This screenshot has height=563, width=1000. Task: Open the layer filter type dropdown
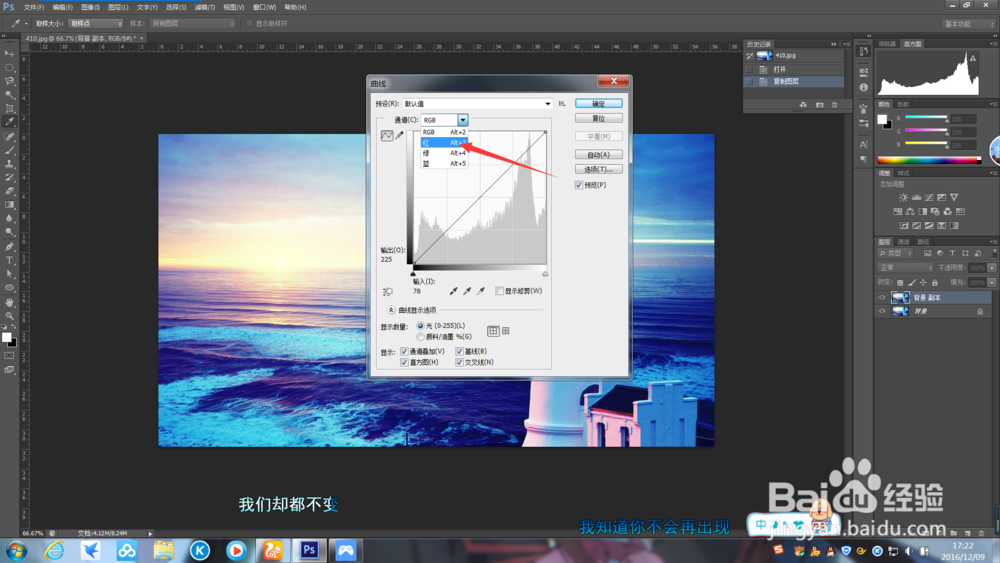pyautogui.click(x=896, y=253)
